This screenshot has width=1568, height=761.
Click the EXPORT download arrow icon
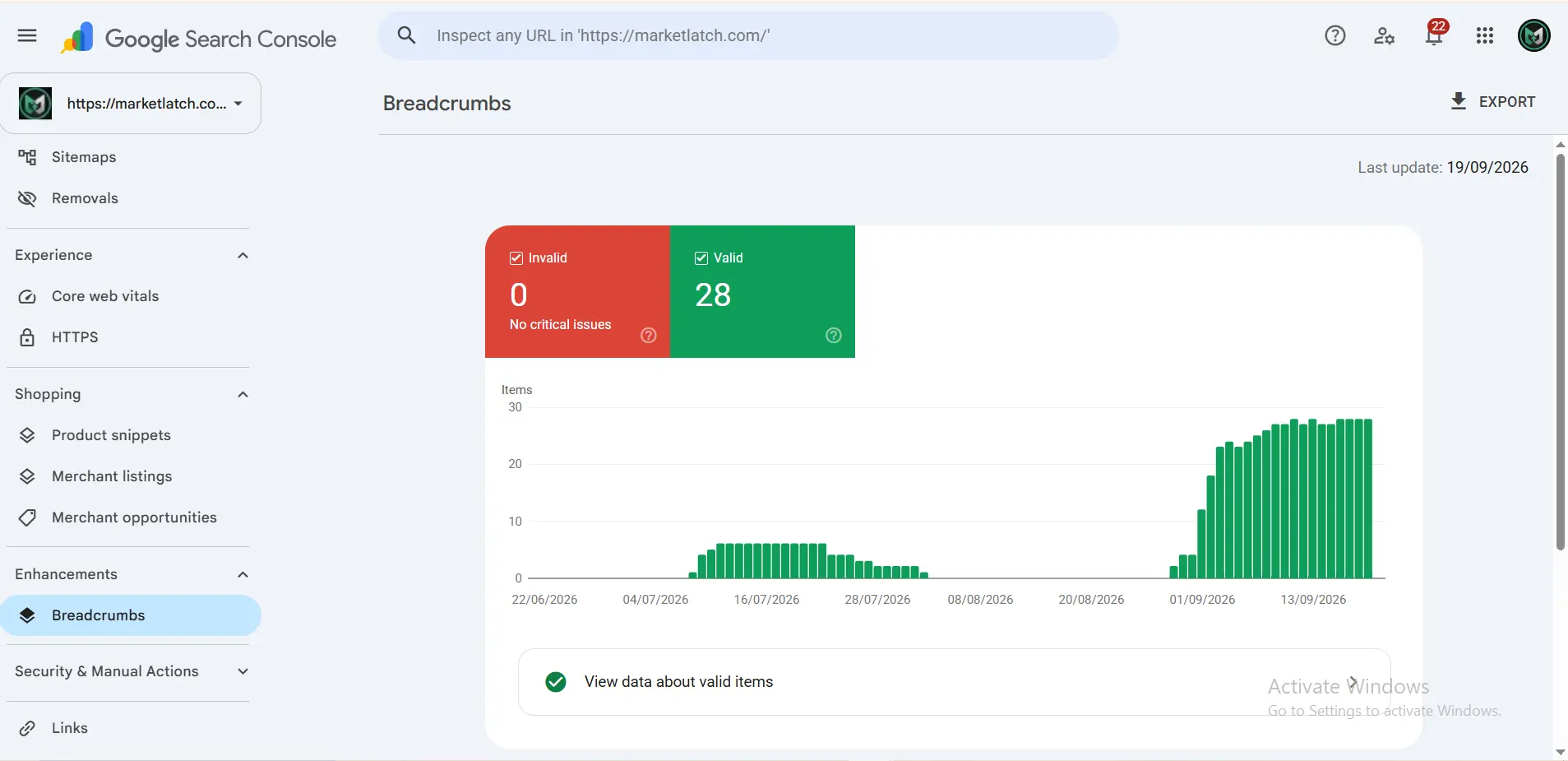[x=1459, y=101]
